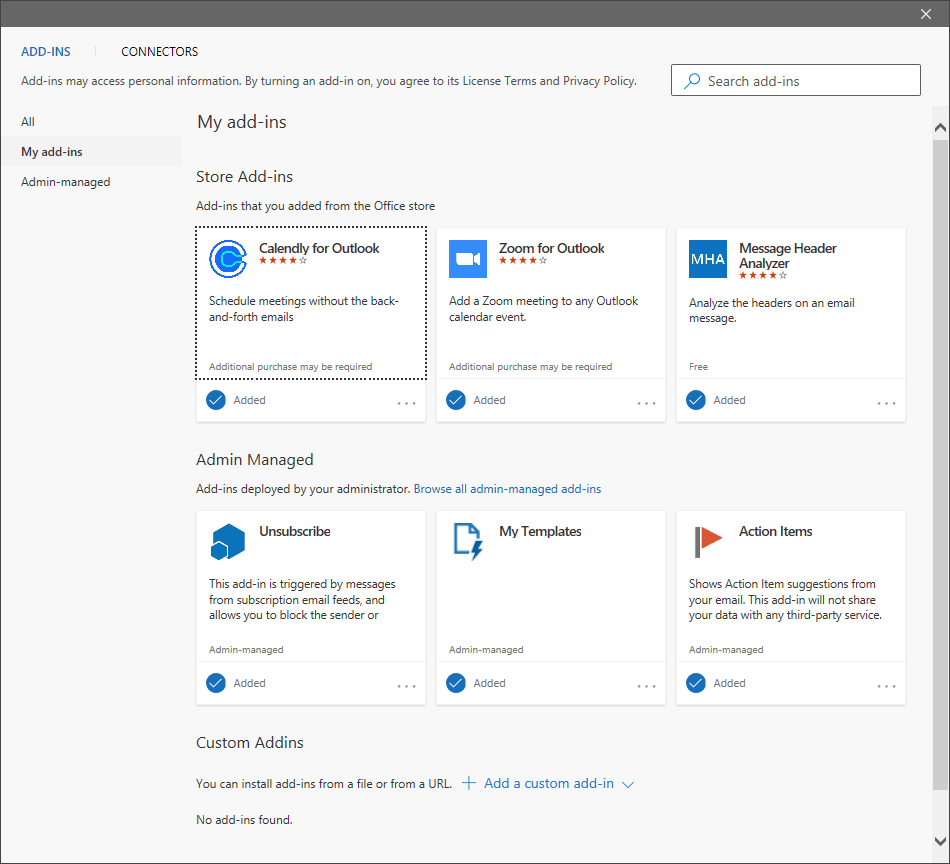Click the Zoom for Outlook camera icon
The width and height of the screenshot is (950, 864).
click(468, 258)
